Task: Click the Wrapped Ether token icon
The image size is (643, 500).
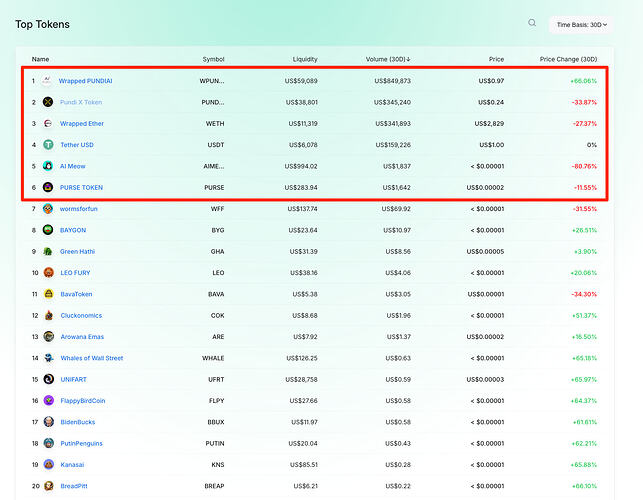Action: point(47,123)
